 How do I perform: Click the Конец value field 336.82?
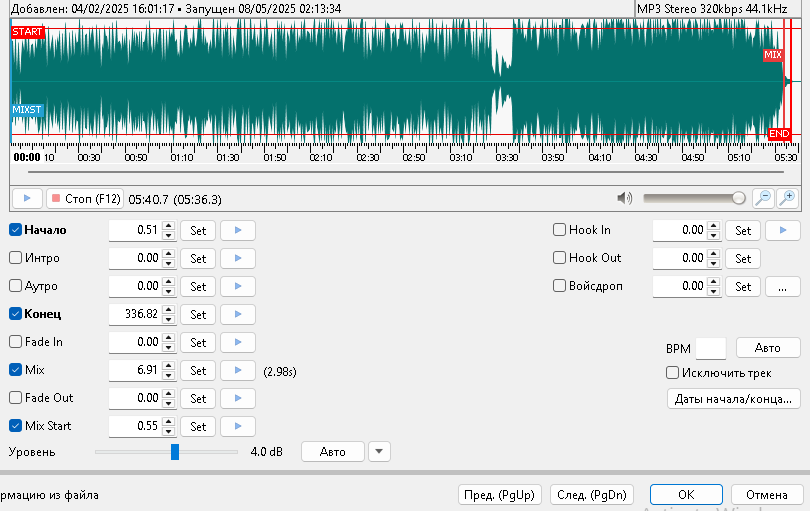click(135, 314)
